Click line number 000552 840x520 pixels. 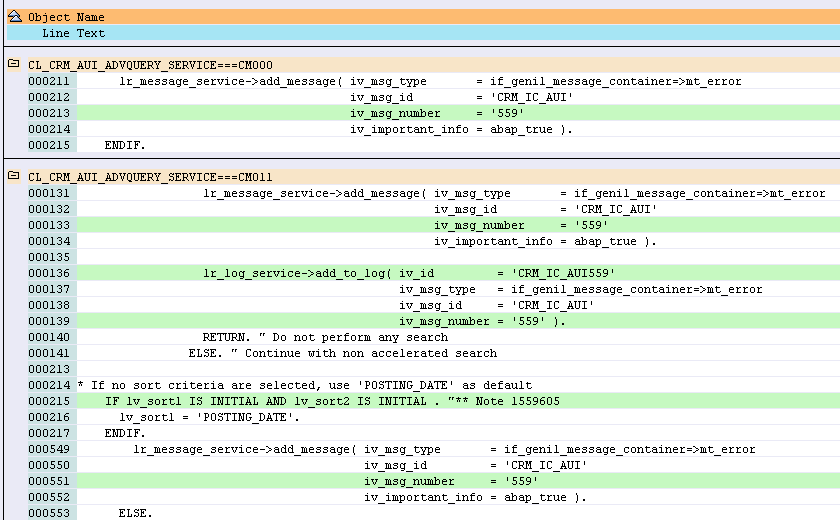click(49, 497)
